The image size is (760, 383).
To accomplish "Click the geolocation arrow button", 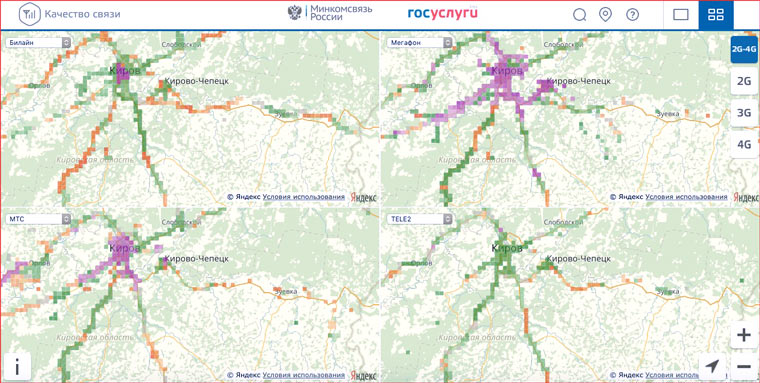I will point(712,367).
